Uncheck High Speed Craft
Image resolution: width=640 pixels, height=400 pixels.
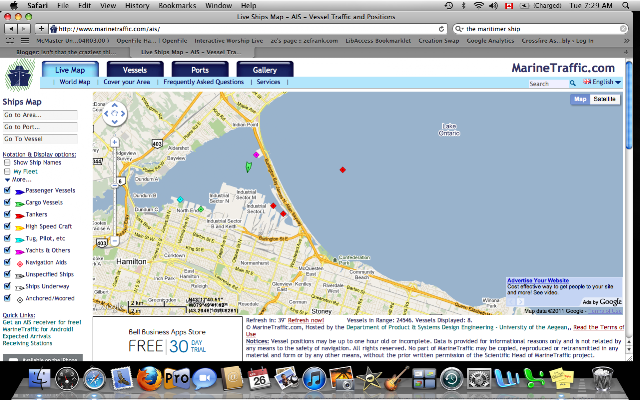point(7,226)
